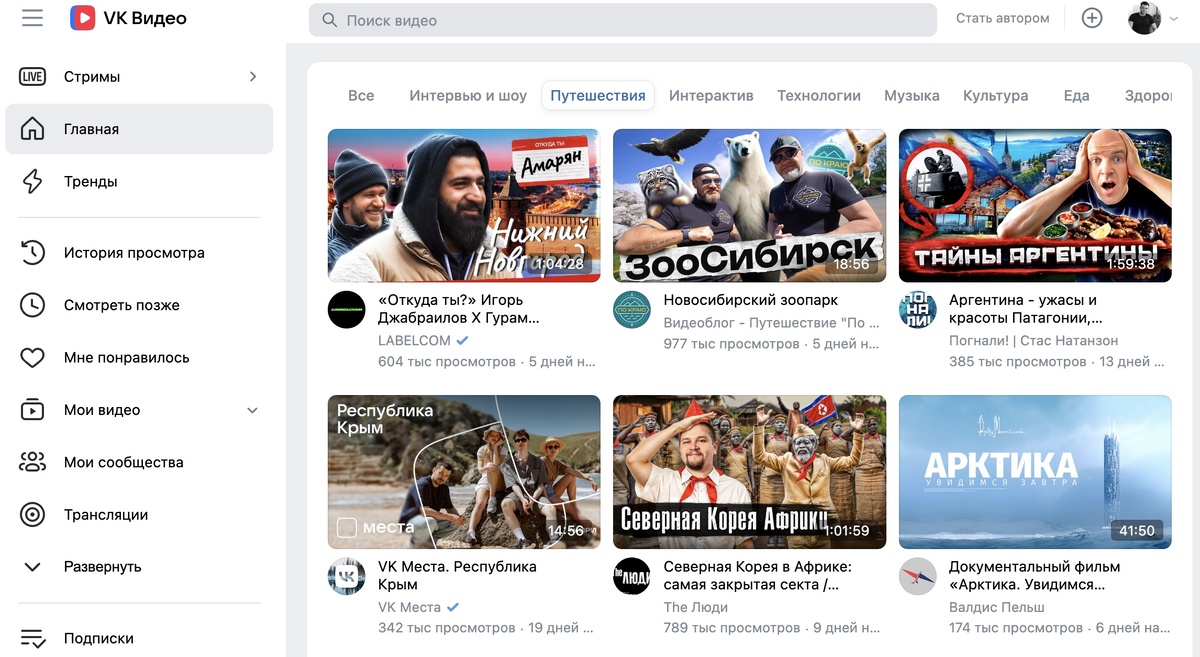This screenshot has height=657, width=1200.
Task: Open LABELCOM channel avatar
Action: 347,310
